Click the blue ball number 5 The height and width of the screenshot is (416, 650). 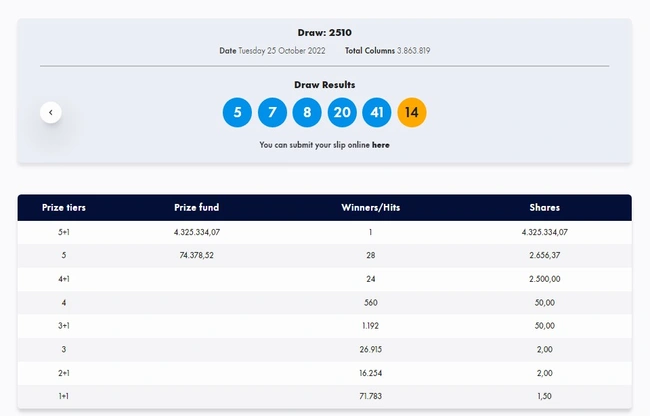pos(237,112)
